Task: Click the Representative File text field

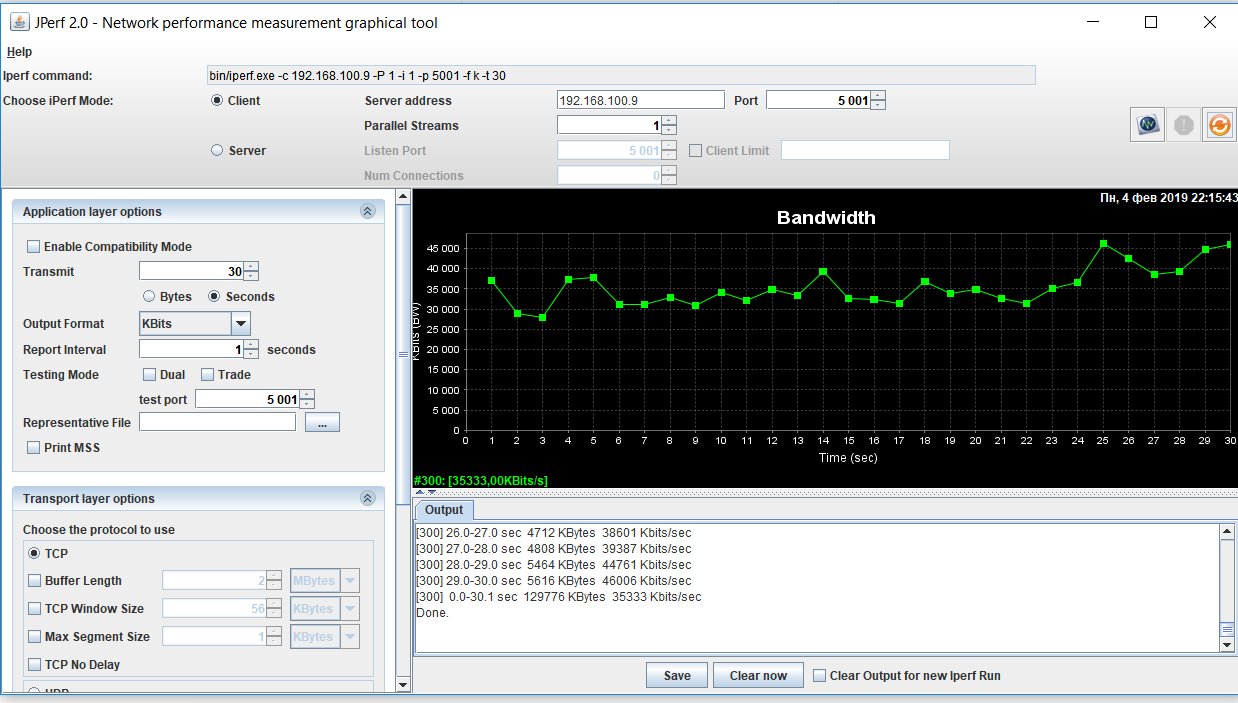Action: 217,422
